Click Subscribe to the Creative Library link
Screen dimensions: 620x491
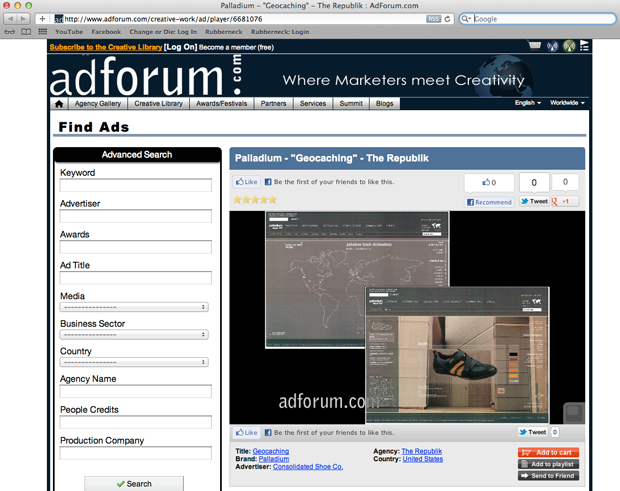click(106, 47)
